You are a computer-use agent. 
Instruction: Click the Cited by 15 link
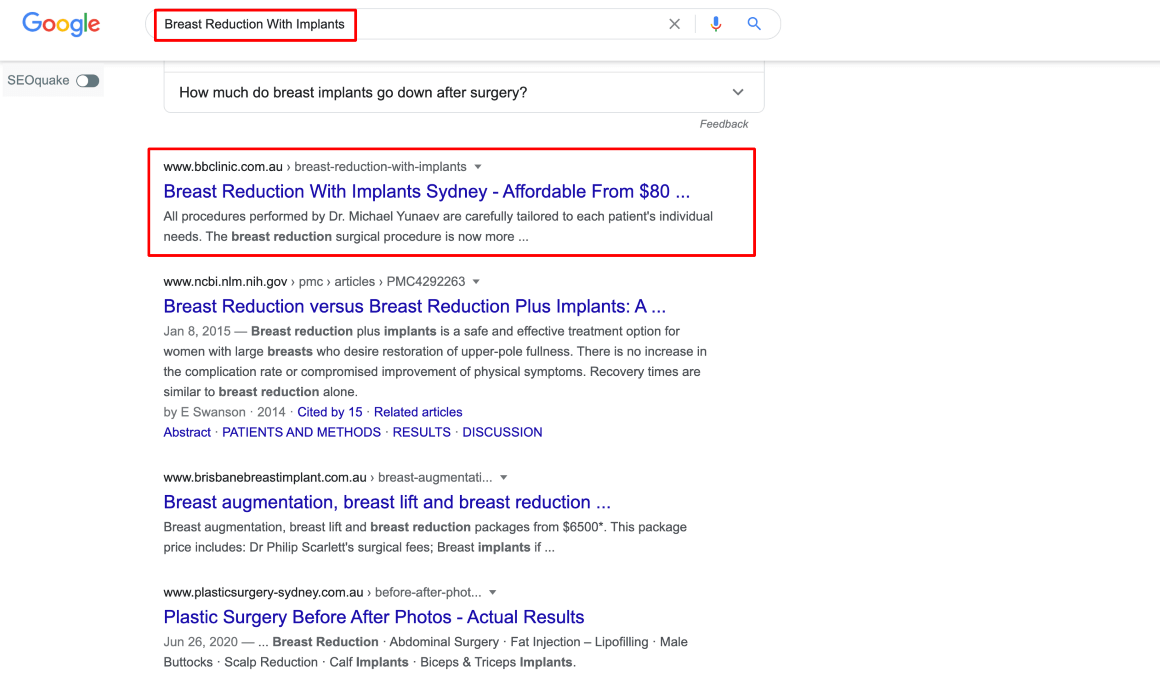click(330, 412)
